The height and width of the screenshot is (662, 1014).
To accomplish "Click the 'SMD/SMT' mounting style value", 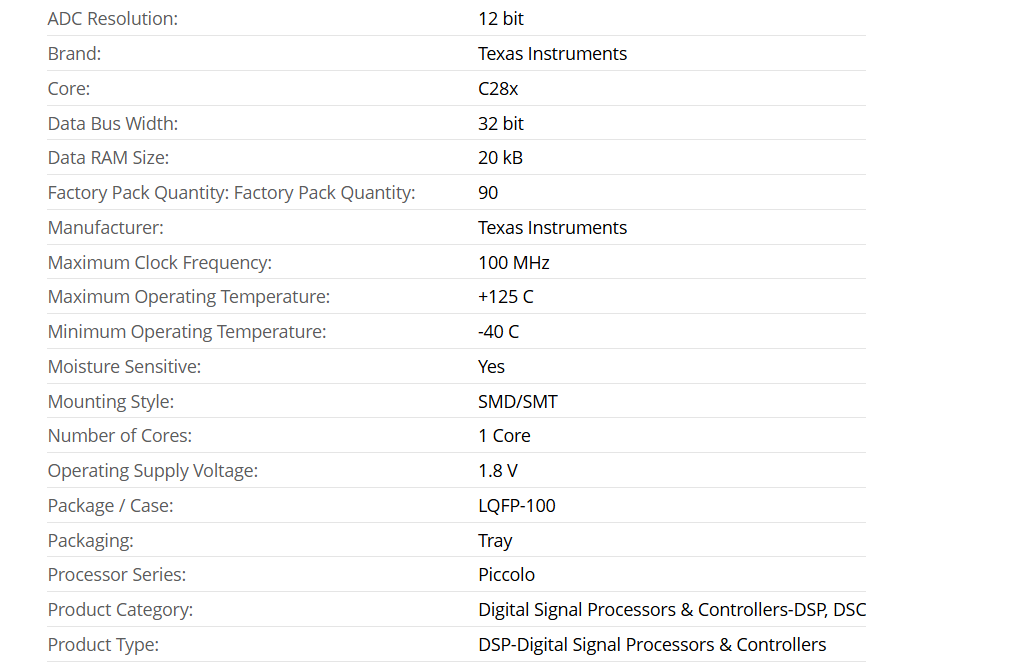I will click(x=517, y=402).
